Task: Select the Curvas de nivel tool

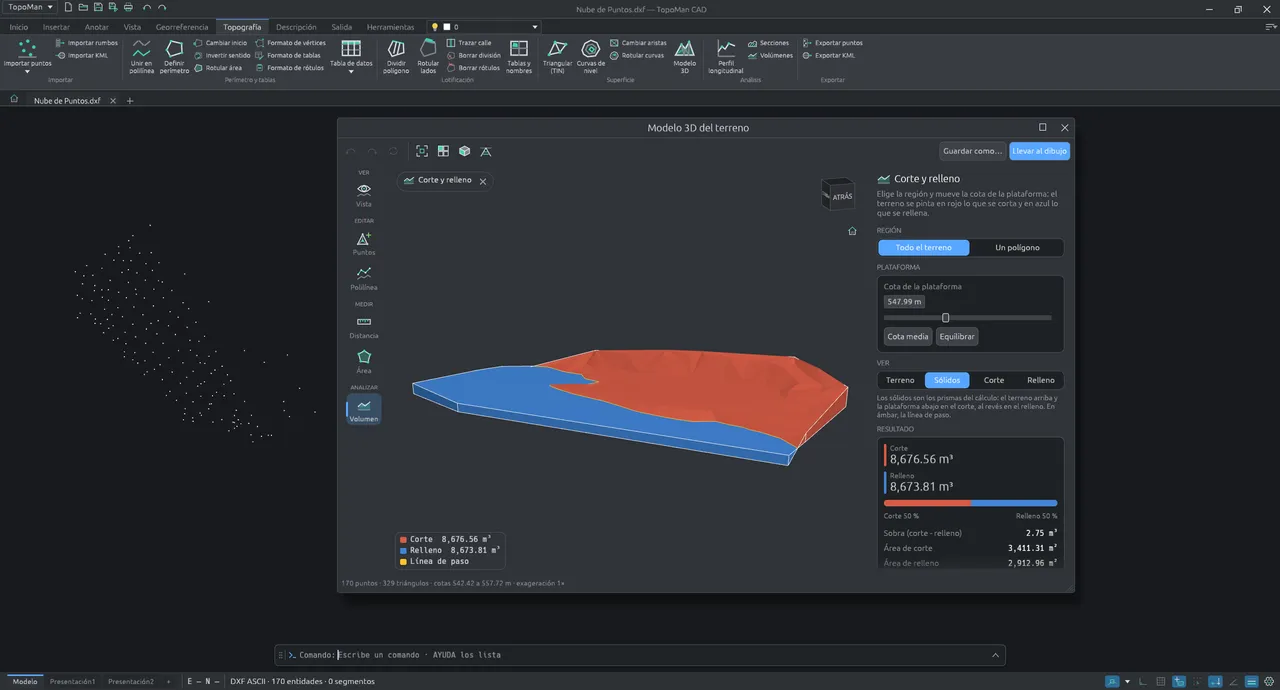Action: (x=591, y=57)
